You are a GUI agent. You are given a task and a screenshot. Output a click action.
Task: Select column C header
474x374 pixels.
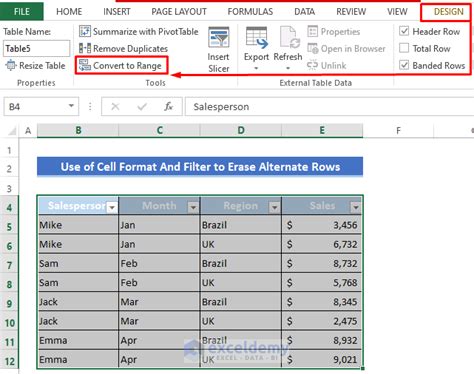pos(159,130)
